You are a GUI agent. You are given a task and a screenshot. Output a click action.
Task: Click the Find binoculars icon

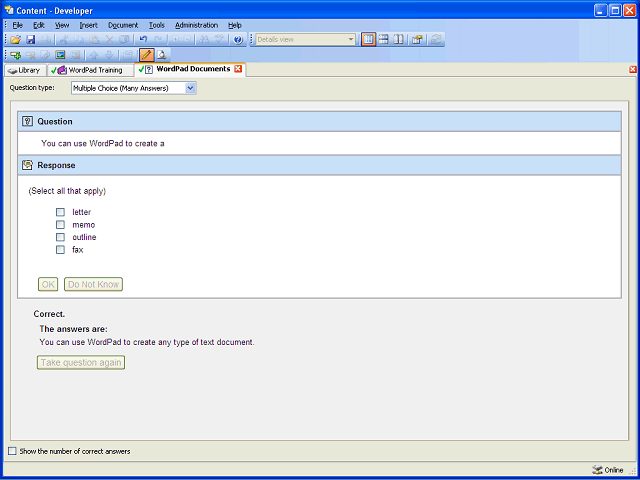[x=204, y=40]
